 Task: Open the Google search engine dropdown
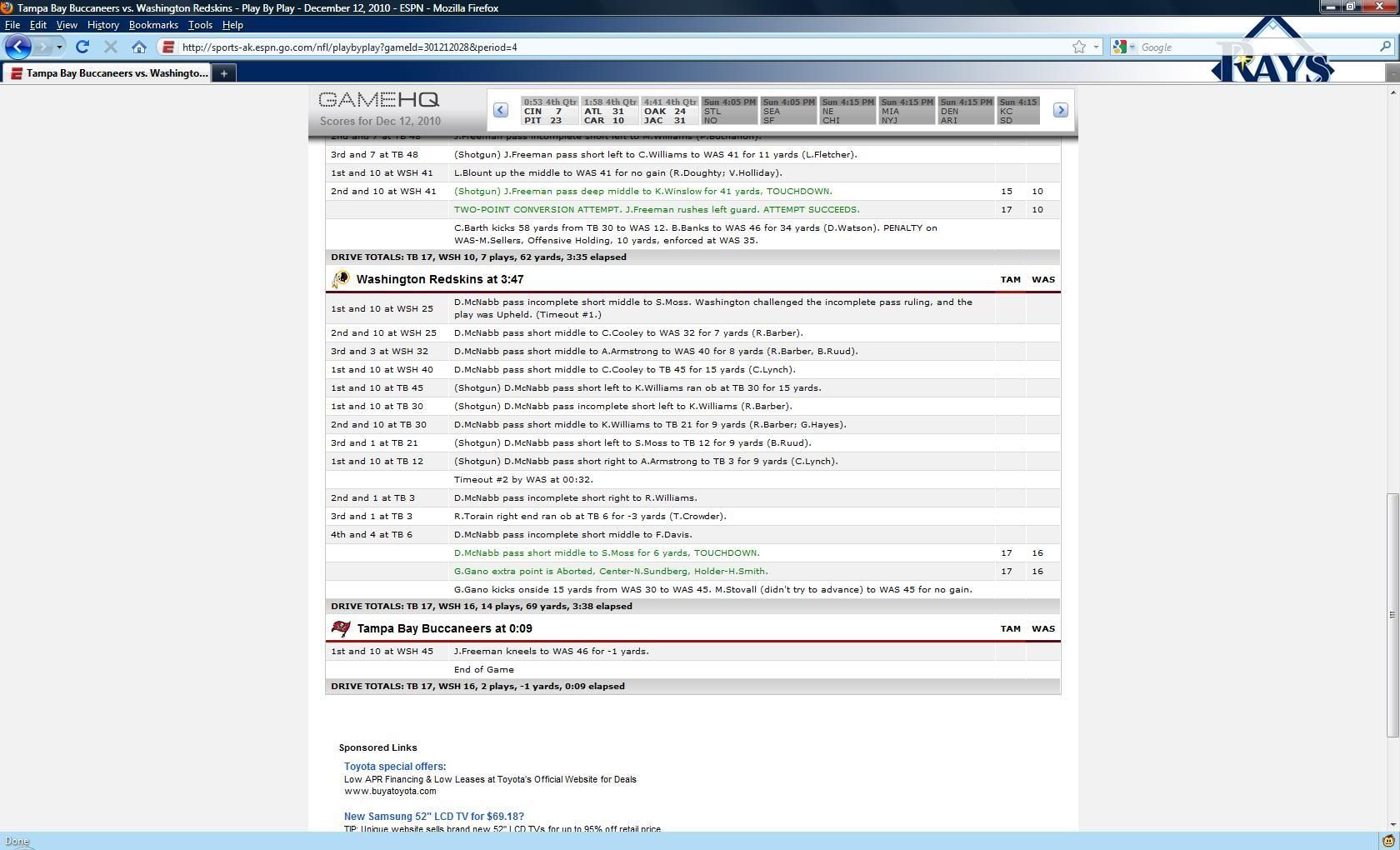(1124, 47)
